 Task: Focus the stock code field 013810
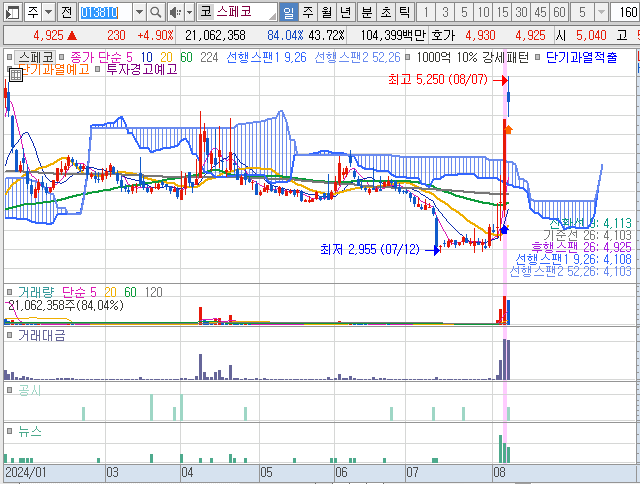[x=105, y=13]
